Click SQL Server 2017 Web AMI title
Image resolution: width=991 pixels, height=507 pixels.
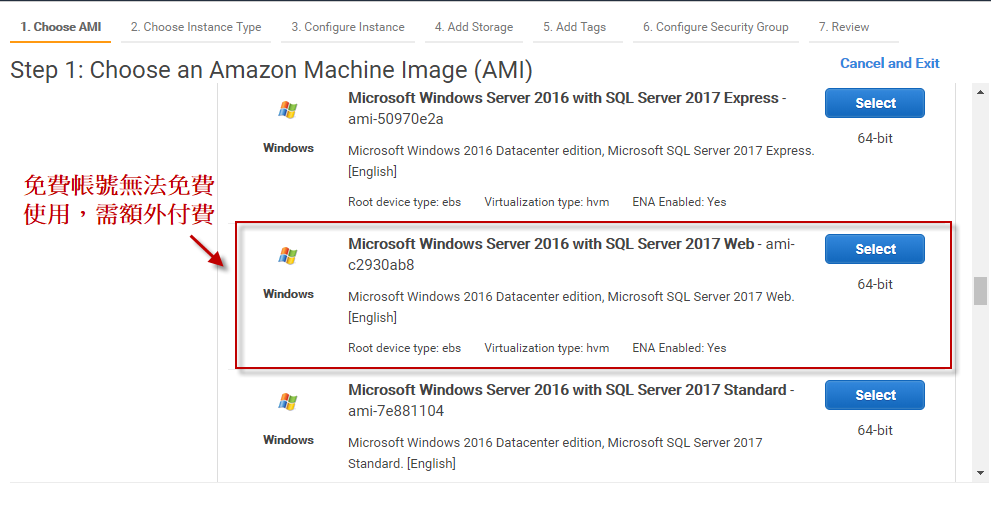coord(551,244)
